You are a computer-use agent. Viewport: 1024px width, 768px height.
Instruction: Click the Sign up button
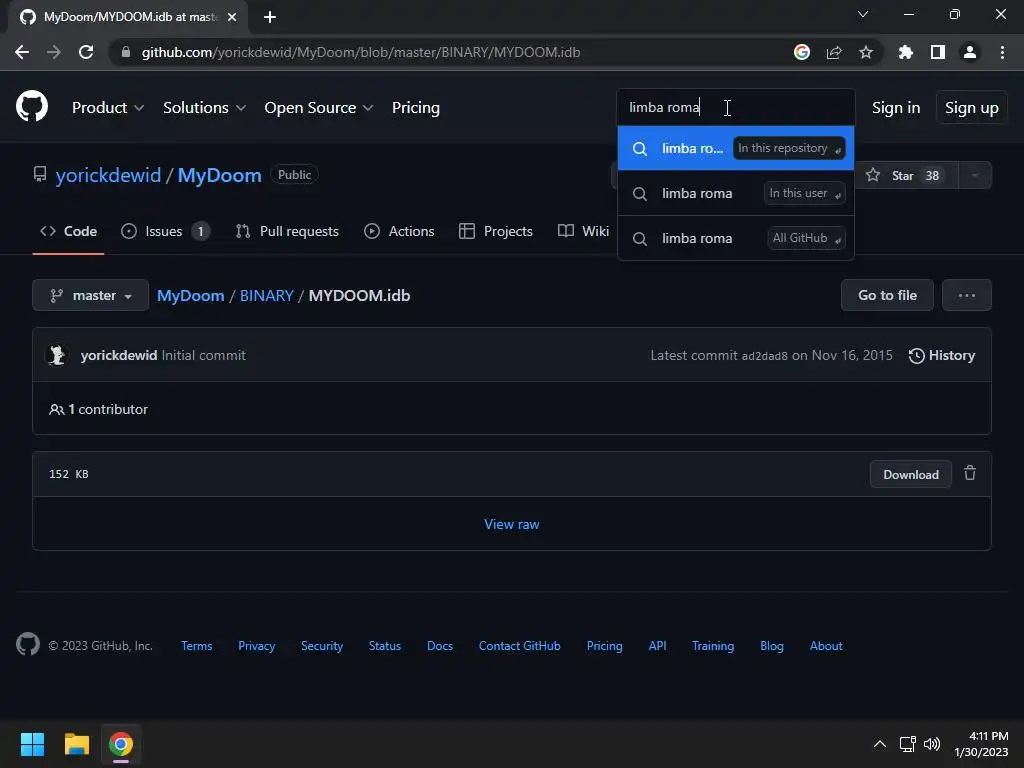(971, 108)
